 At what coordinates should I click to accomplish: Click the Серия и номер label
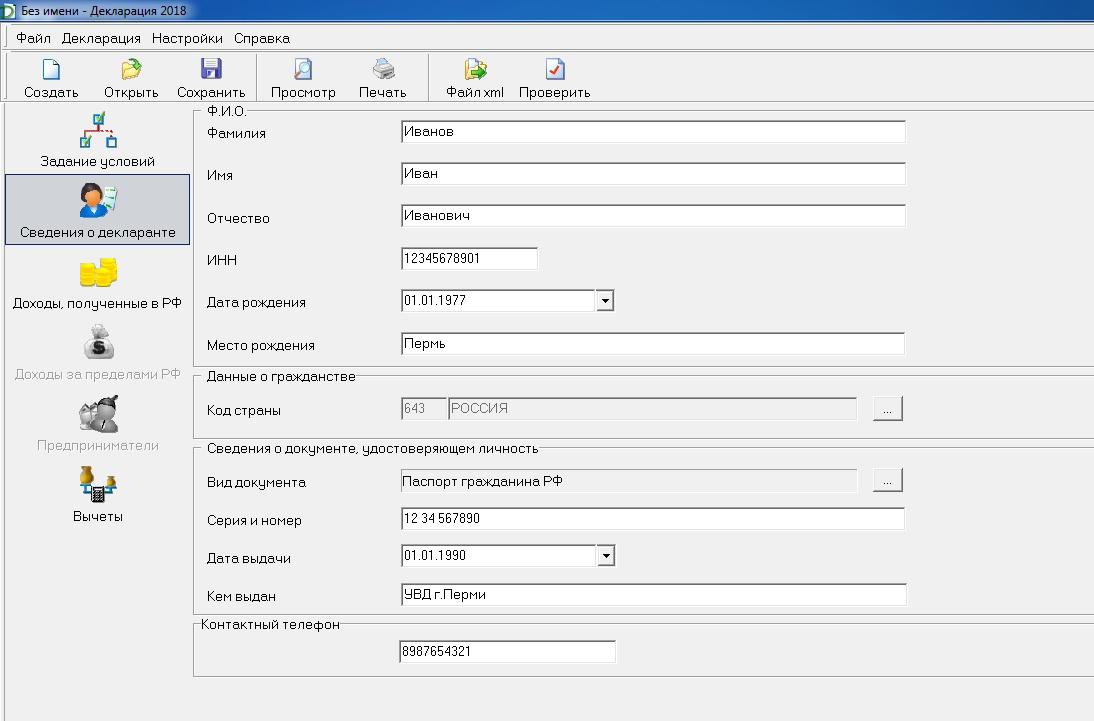click(254, 521)
